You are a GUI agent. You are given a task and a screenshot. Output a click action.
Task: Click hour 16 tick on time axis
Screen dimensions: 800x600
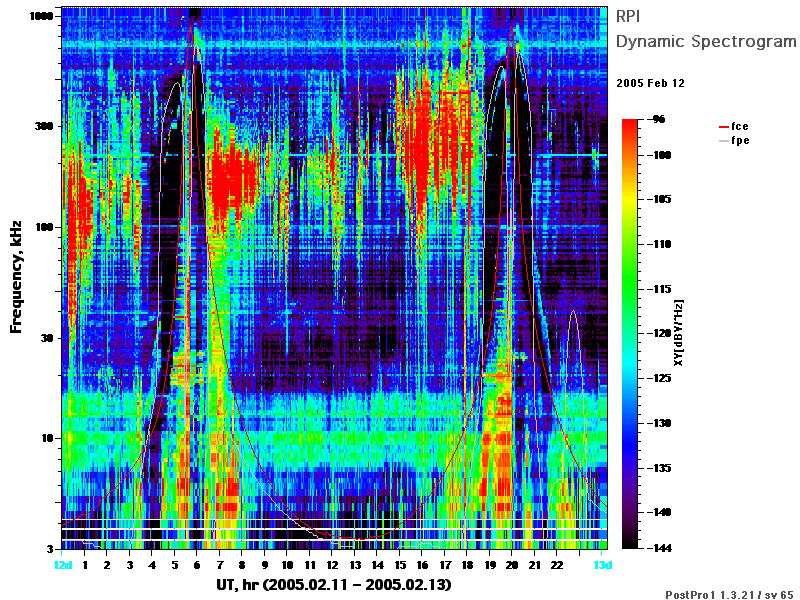pos(422,565)
